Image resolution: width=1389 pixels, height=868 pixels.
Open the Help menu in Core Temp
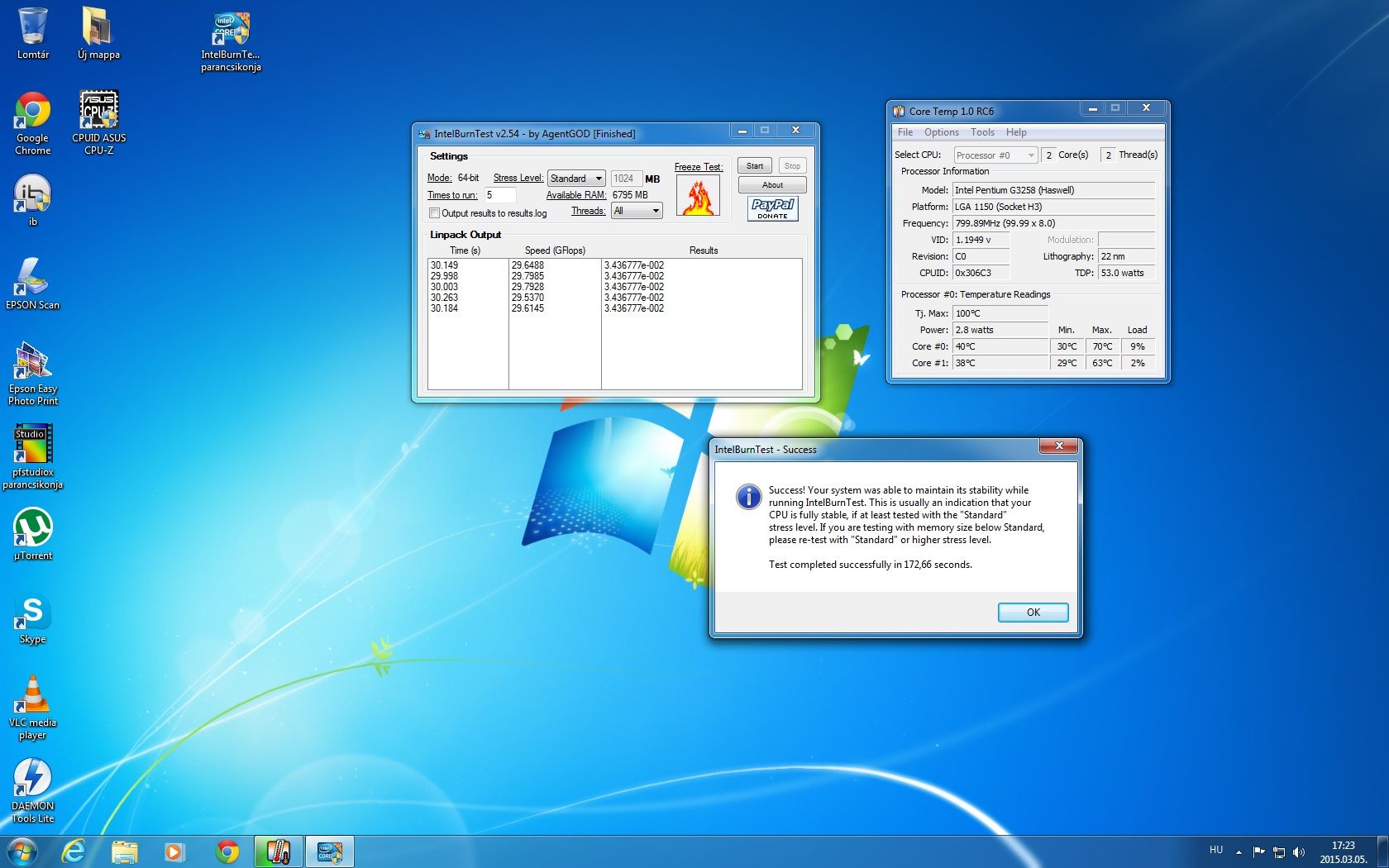click(1016, 132)
